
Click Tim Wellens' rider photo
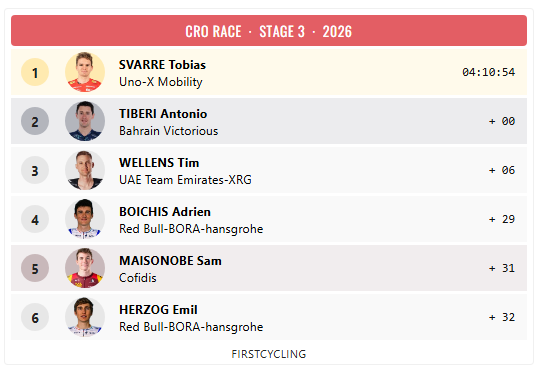[x=85, y=170]
